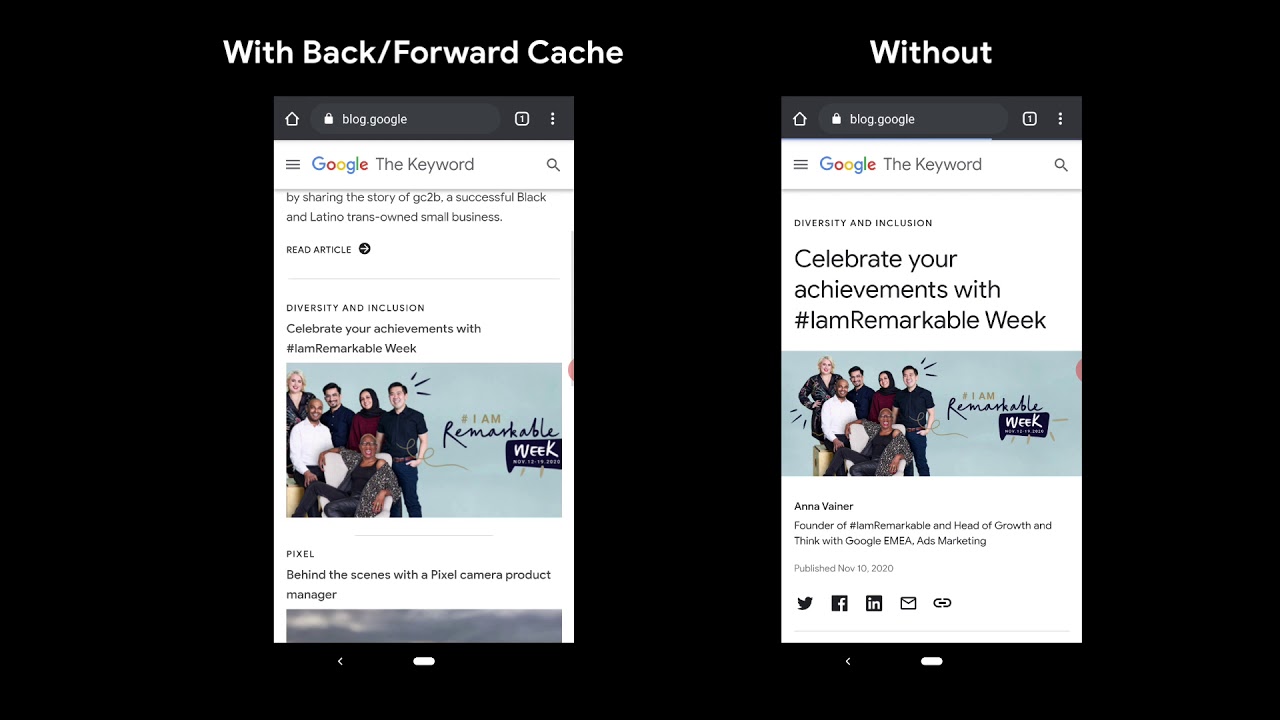Image resolution: width=1280 pixels, height=720 pixels.
Task: Open hamburger menu on right Keyword page
Action: pyautogui.click(x=800, y=165)
